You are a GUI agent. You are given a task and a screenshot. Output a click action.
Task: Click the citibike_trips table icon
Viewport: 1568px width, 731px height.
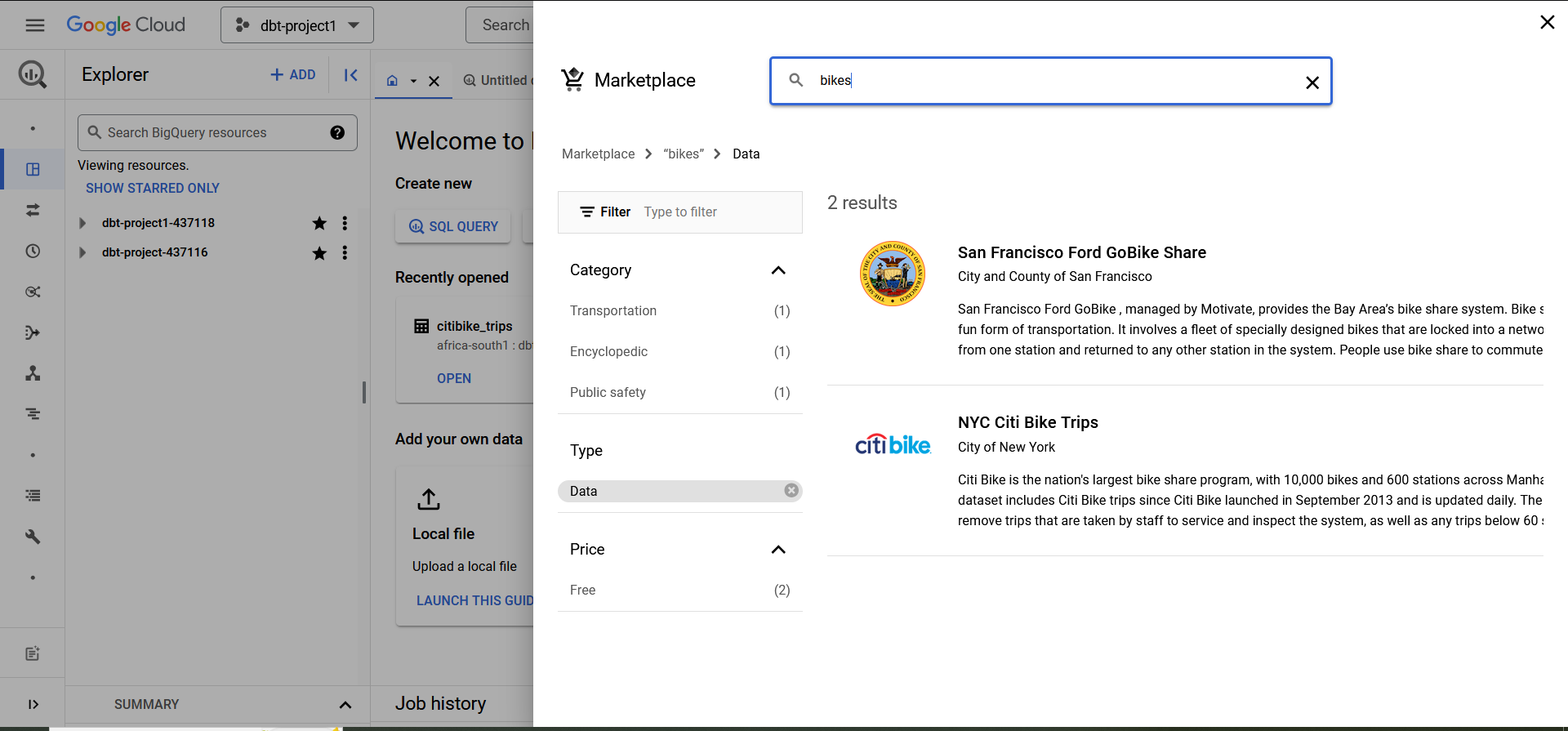tap(421, 326)
